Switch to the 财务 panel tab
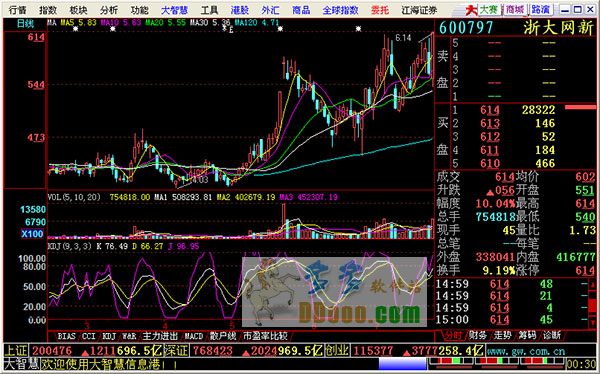 pos(478,335)
